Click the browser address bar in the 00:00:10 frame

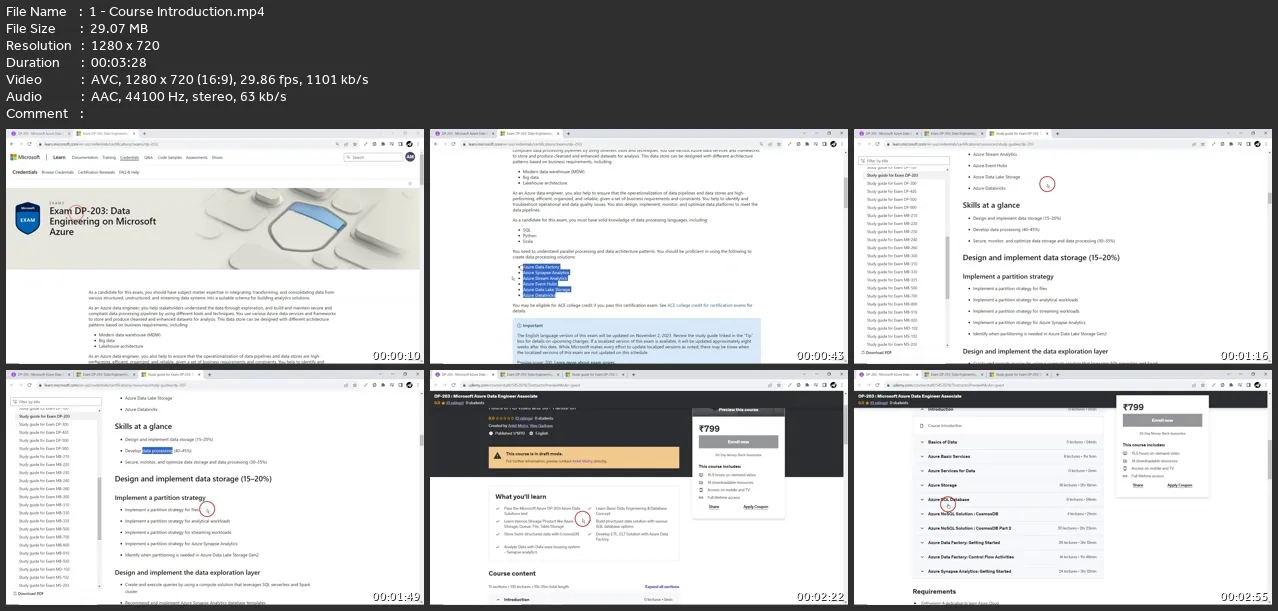200,144
